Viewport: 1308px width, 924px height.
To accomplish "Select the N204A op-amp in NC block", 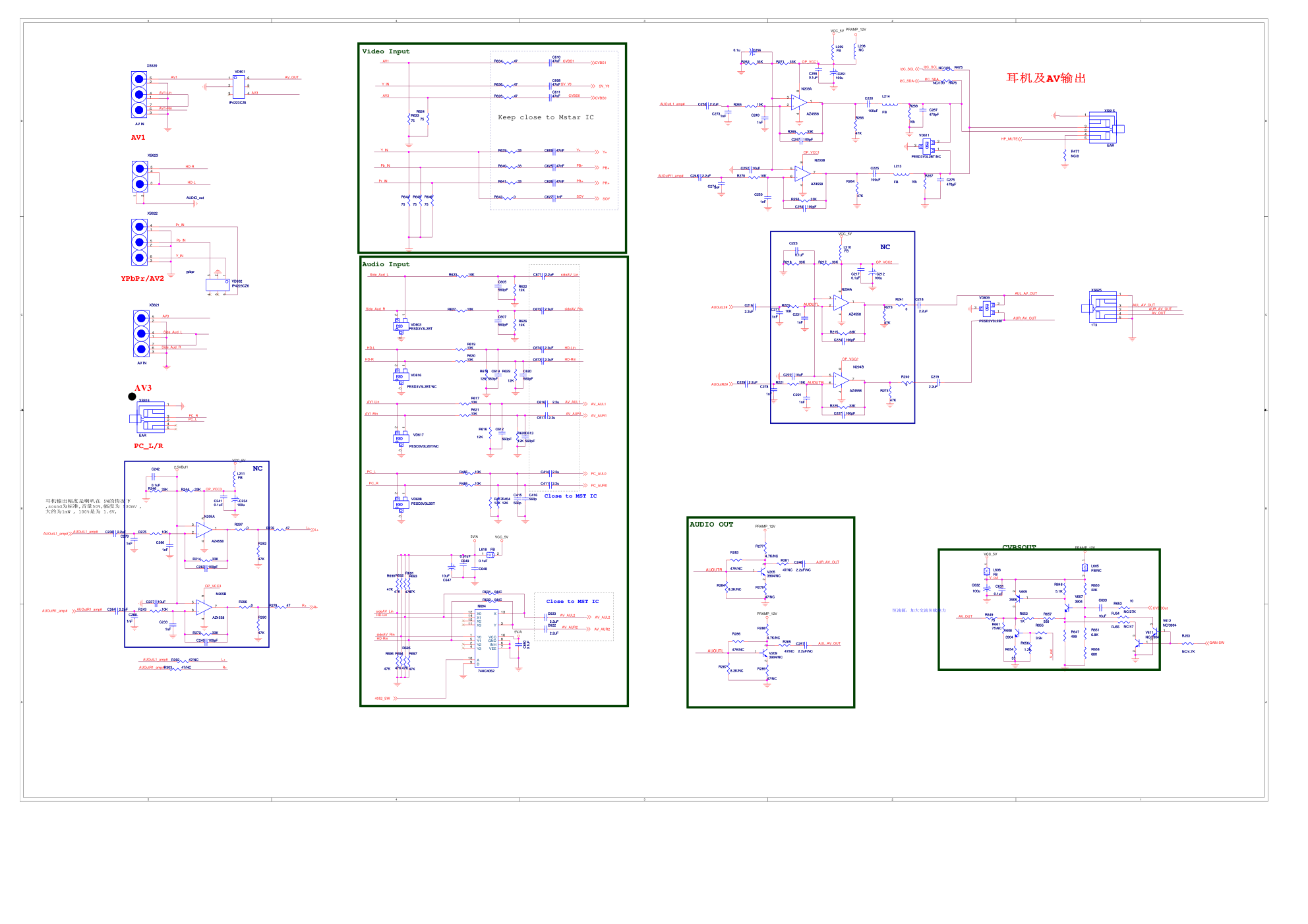I will click(x=840, y=303).
